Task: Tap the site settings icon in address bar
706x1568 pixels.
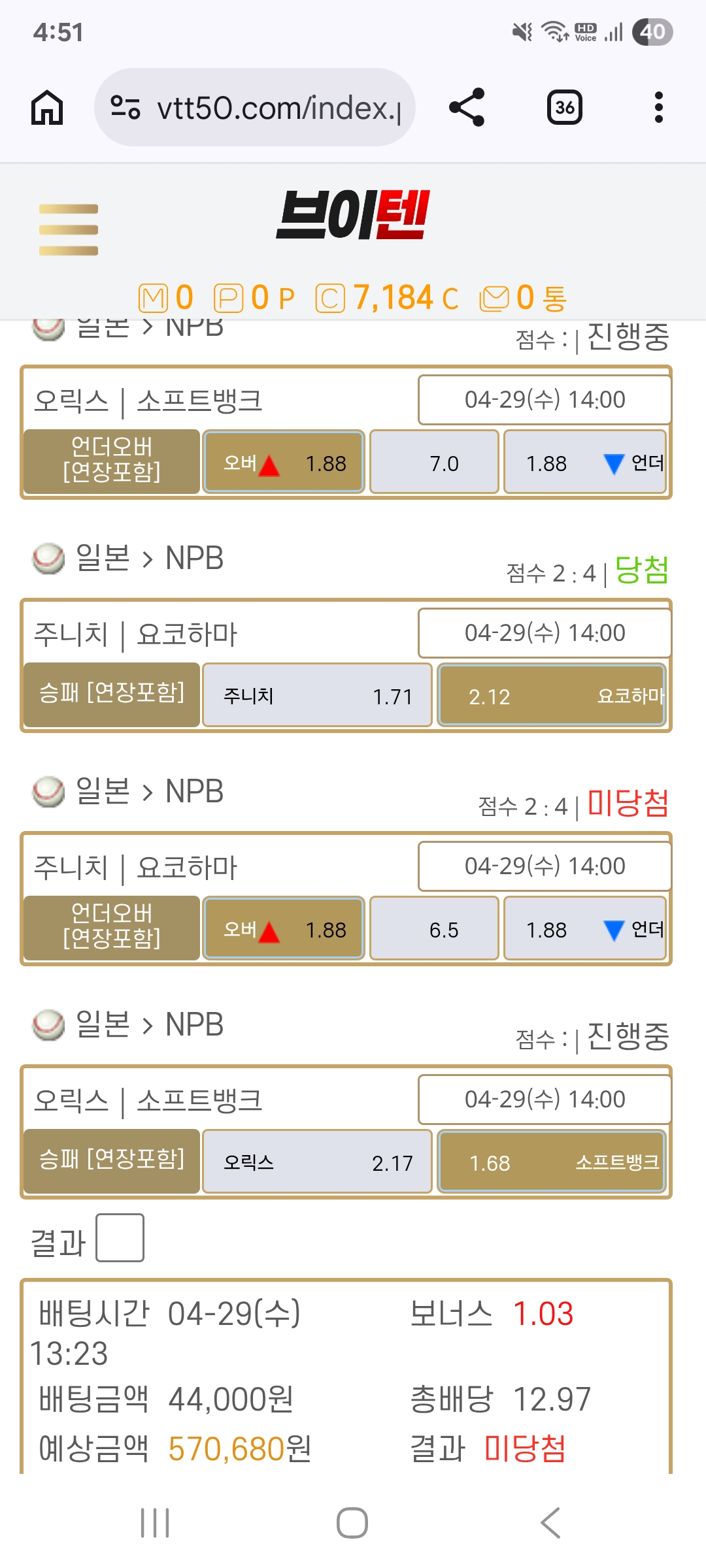Action: point(126,108)
